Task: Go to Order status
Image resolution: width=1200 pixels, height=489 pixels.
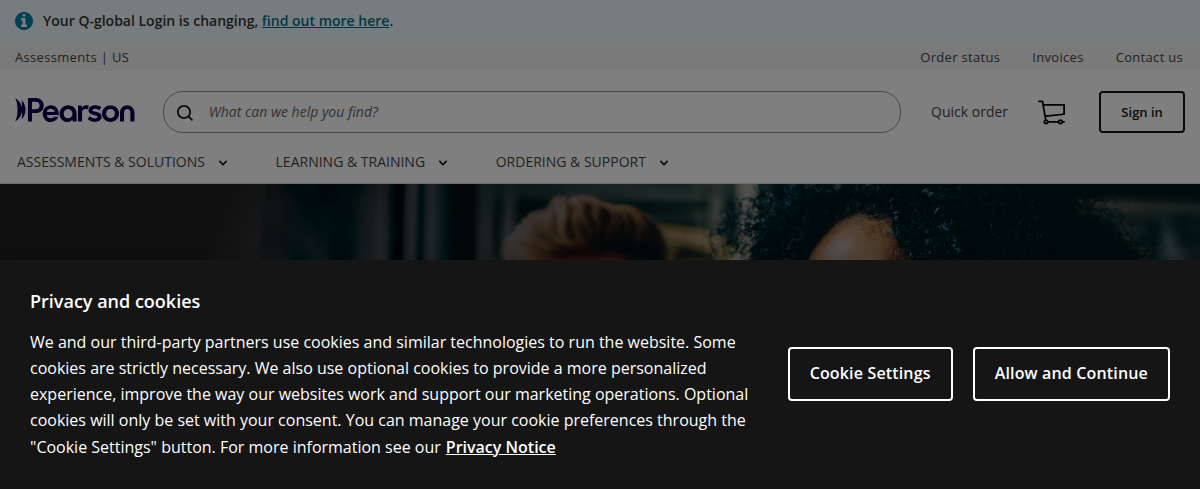Action: click(x=960, y=58)
